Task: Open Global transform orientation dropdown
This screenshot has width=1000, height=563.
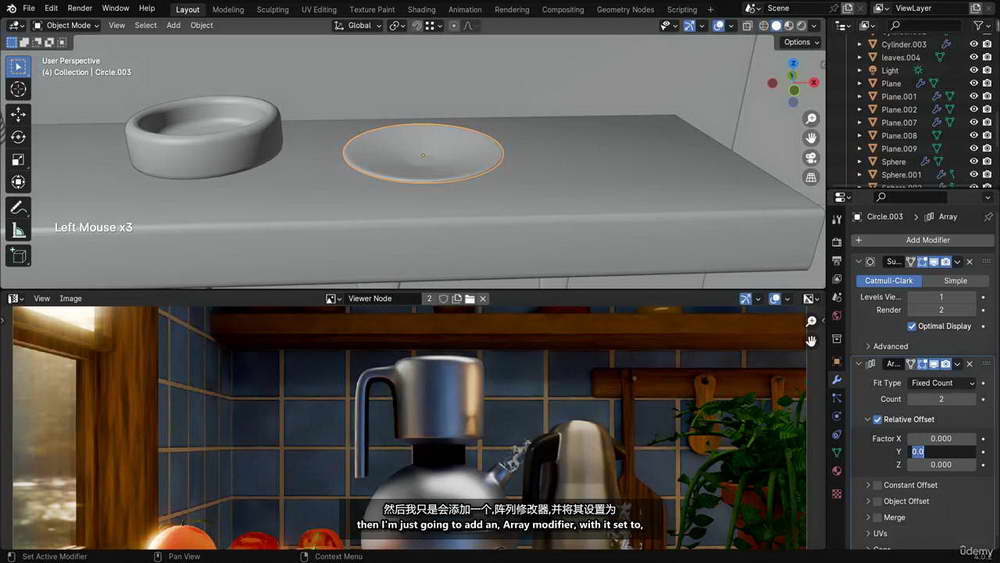Action: tap(358, 26)
